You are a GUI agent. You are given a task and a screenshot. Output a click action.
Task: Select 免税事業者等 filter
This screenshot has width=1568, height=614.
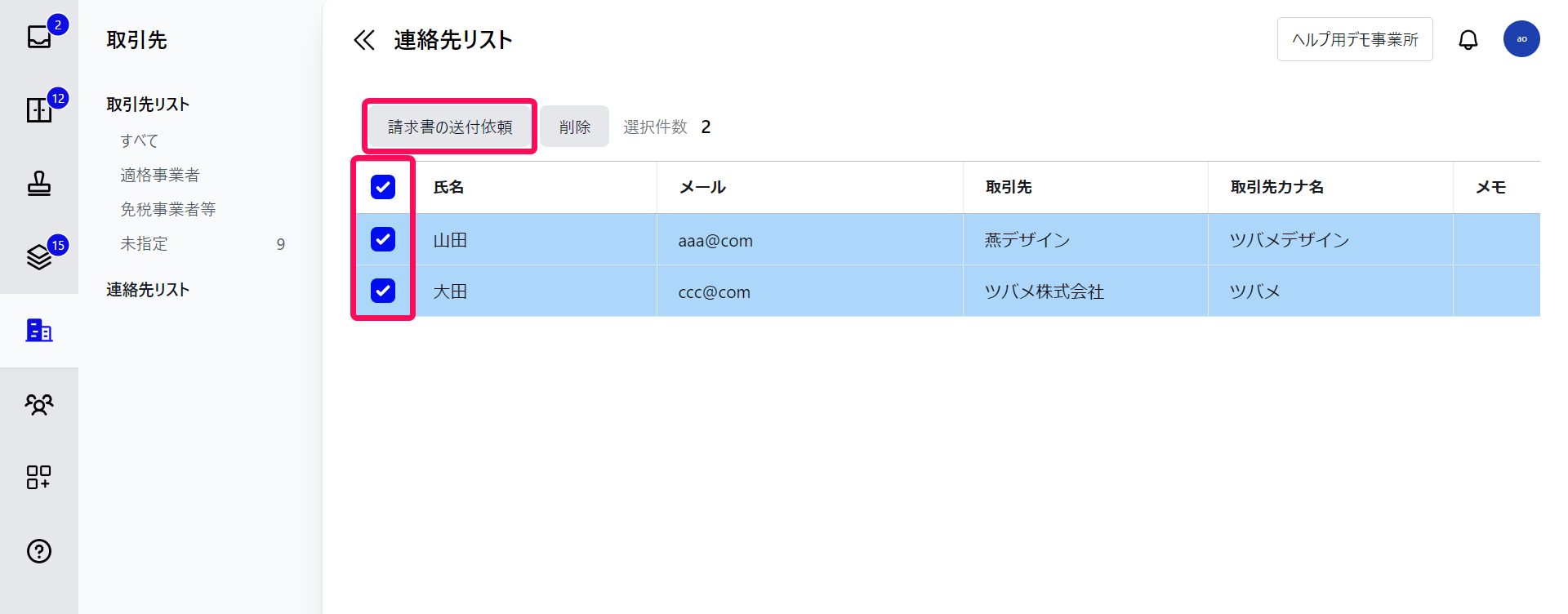click(x=168, y=209)
